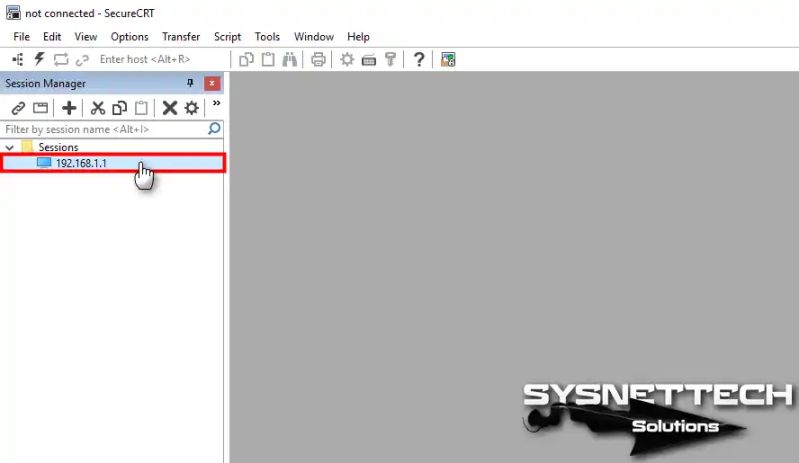Open the Transfer menu
The width and height of the screenshot is (799, 463).
(181, 37)
